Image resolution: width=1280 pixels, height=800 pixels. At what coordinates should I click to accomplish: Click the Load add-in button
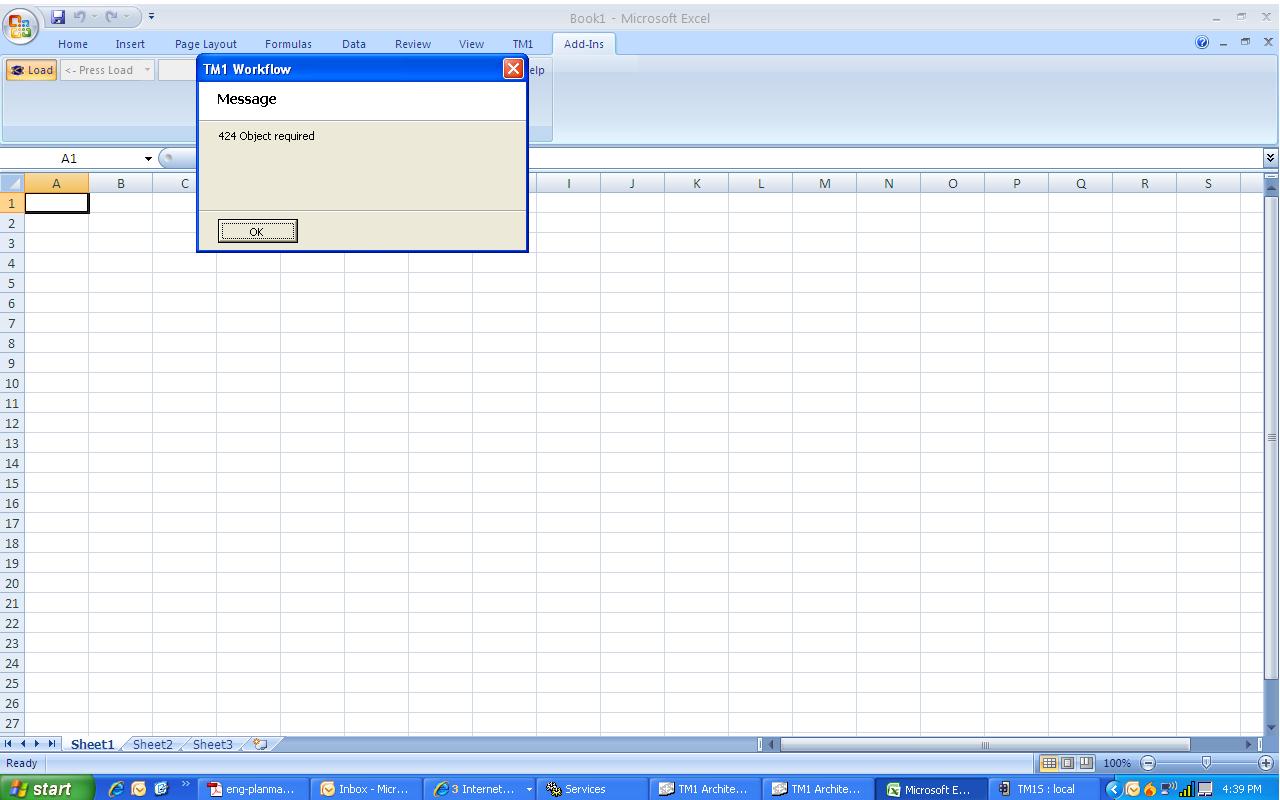31,70
